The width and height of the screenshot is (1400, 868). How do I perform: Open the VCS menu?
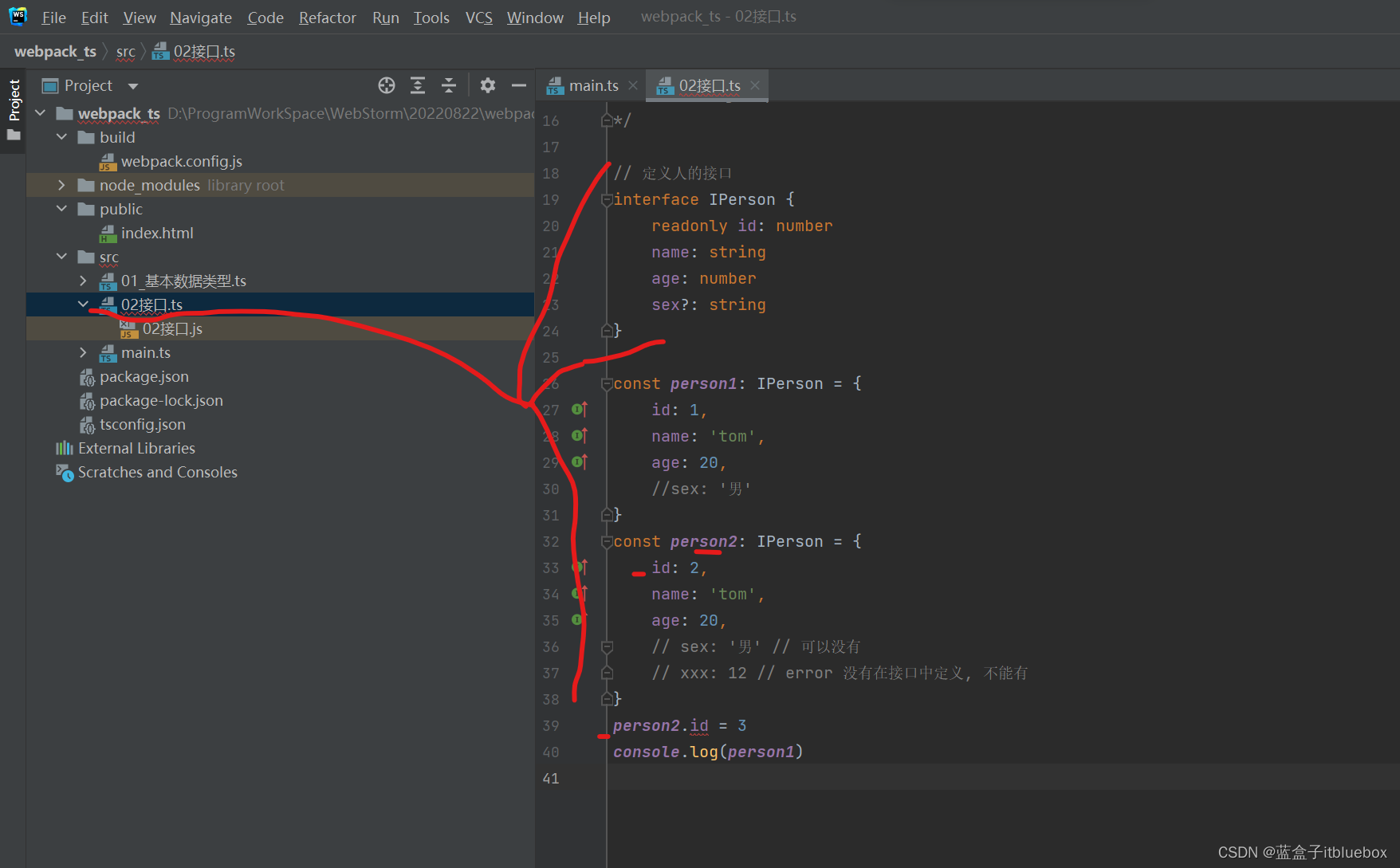pos(479,18)
